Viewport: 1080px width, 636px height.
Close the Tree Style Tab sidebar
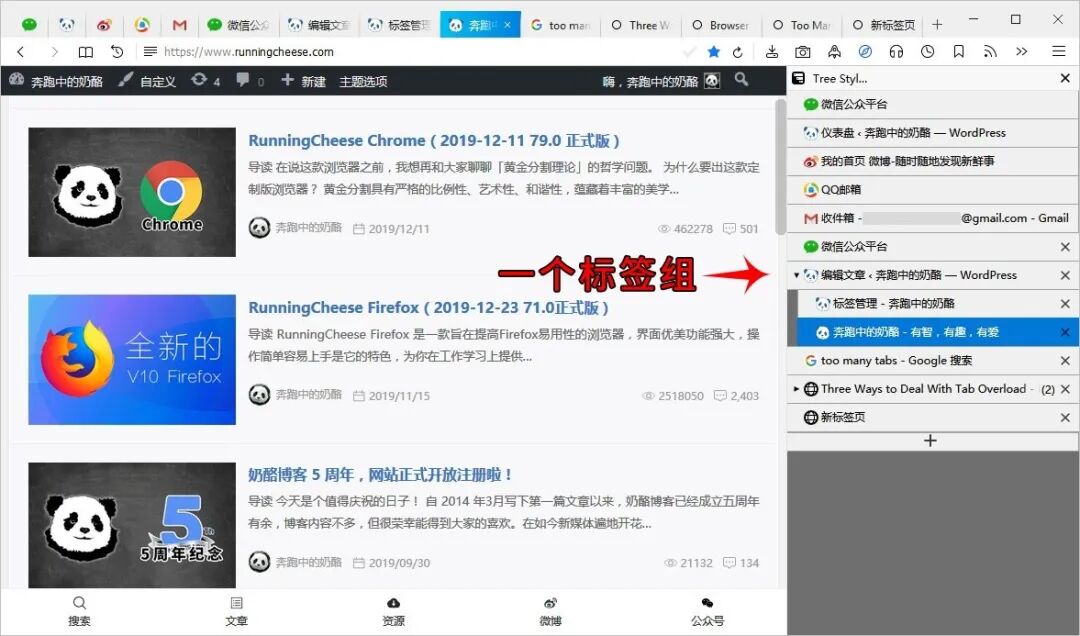(1065, 79)
